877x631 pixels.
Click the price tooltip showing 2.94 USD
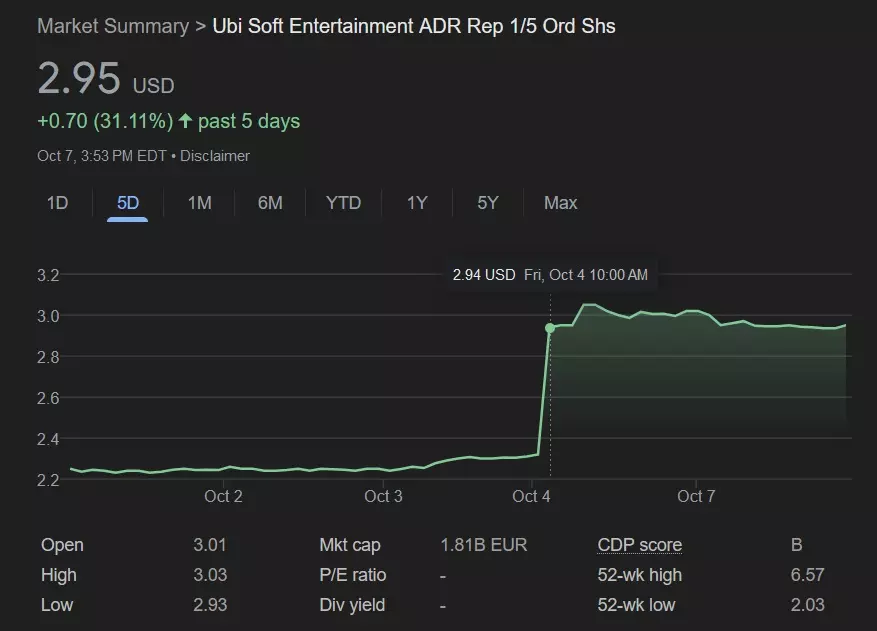[x=550, y=274]
